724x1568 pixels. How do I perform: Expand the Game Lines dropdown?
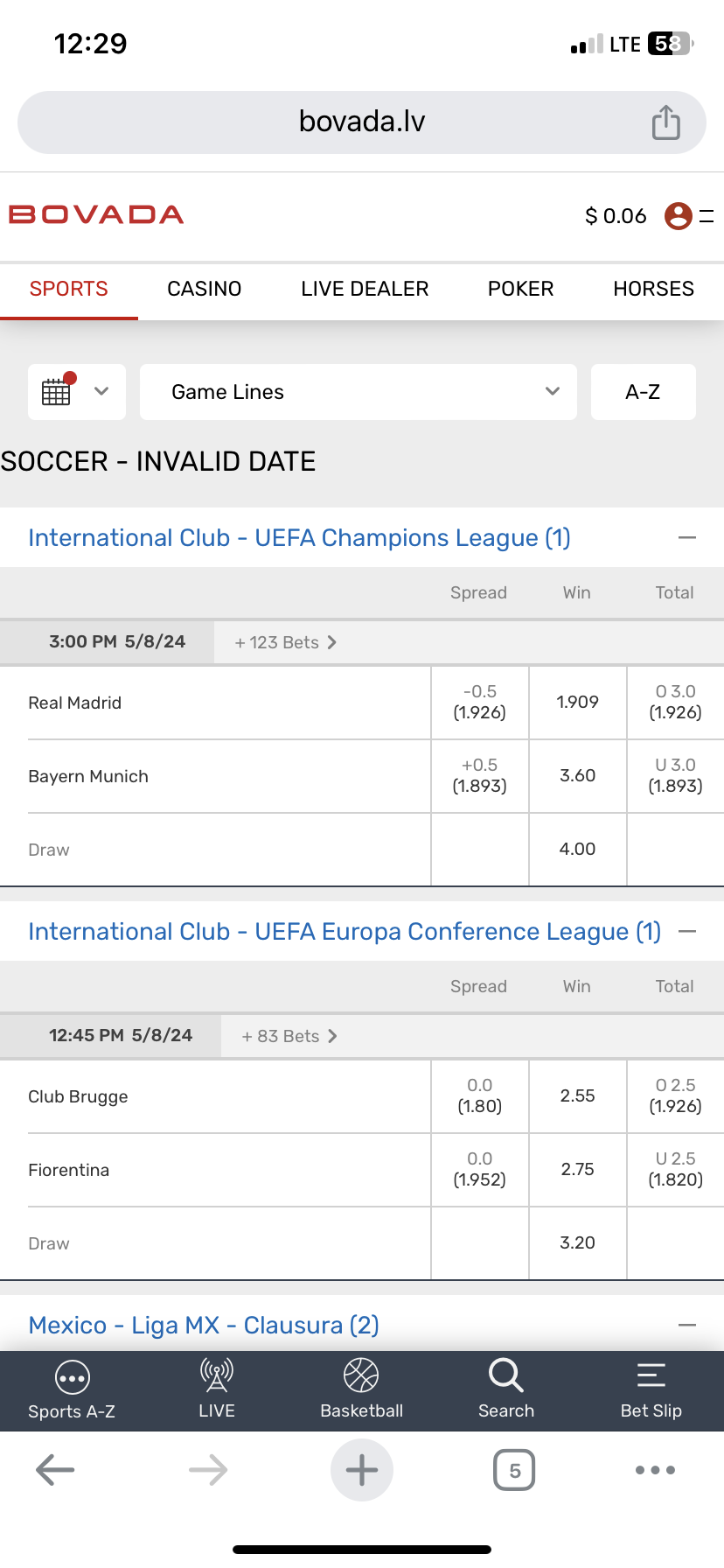(x=359, y=392)
